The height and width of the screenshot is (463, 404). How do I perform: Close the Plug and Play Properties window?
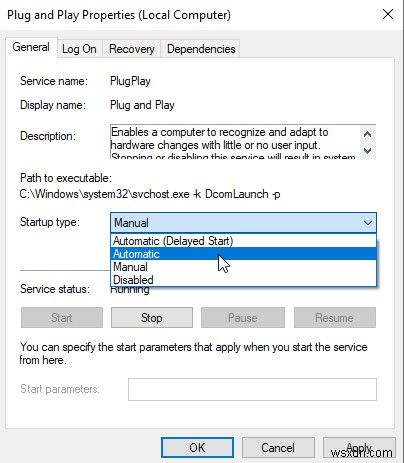[388, 14]
